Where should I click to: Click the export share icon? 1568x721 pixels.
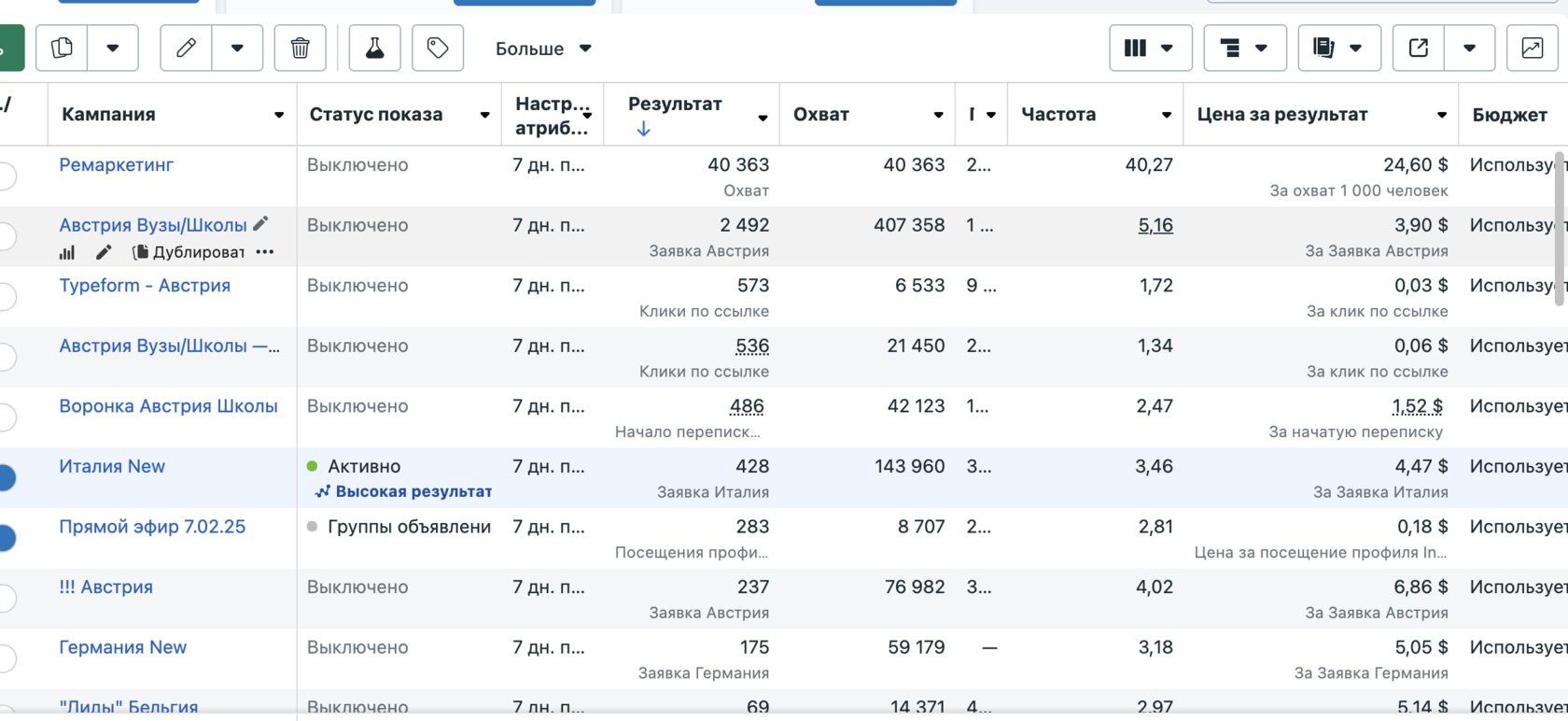coord(1419,48)
